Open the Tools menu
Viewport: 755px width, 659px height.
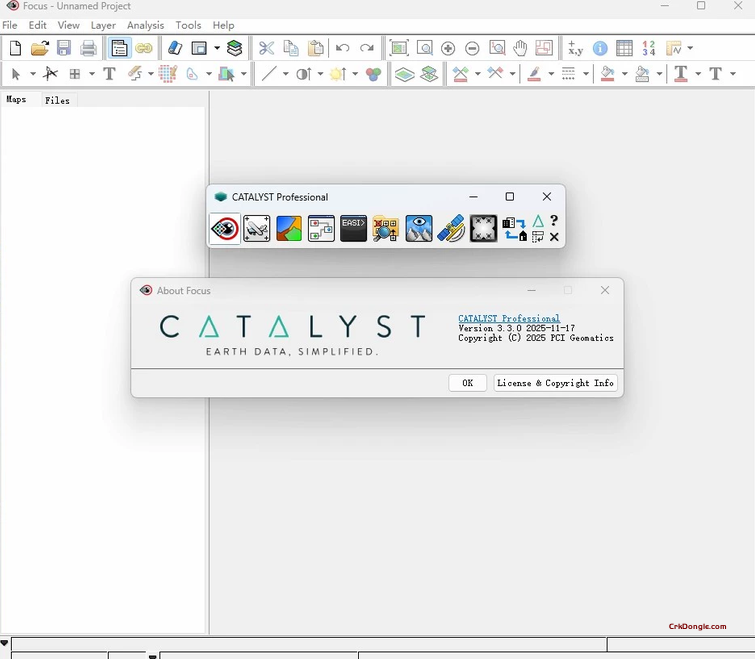[188, 25]
